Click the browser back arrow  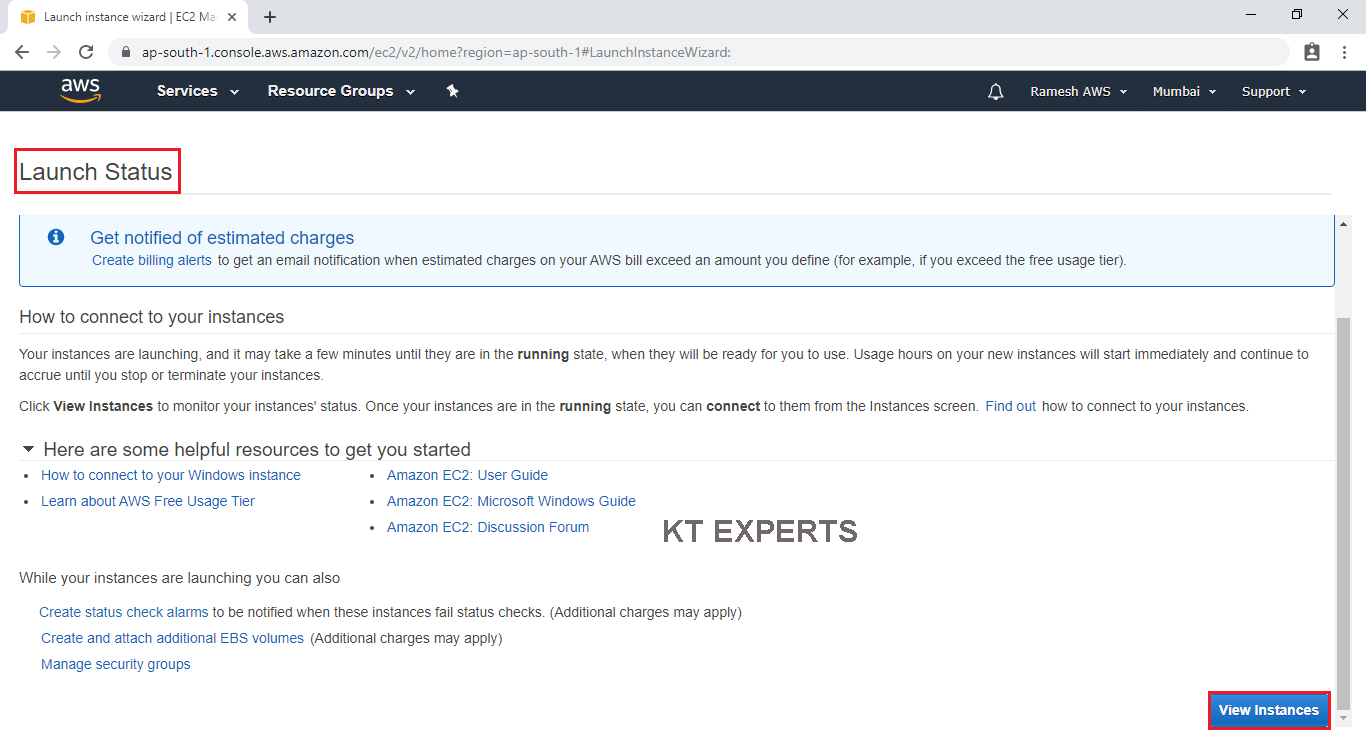click(22, 52)
